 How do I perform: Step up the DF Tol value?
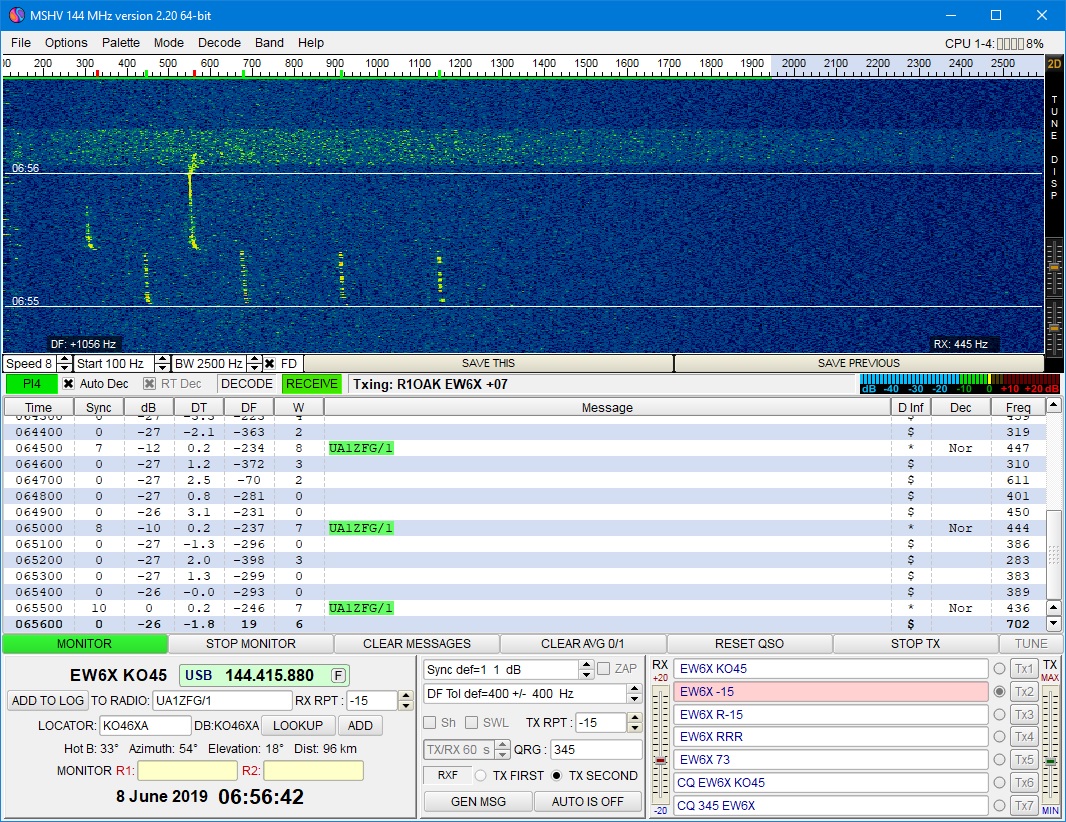click(636, 689)
